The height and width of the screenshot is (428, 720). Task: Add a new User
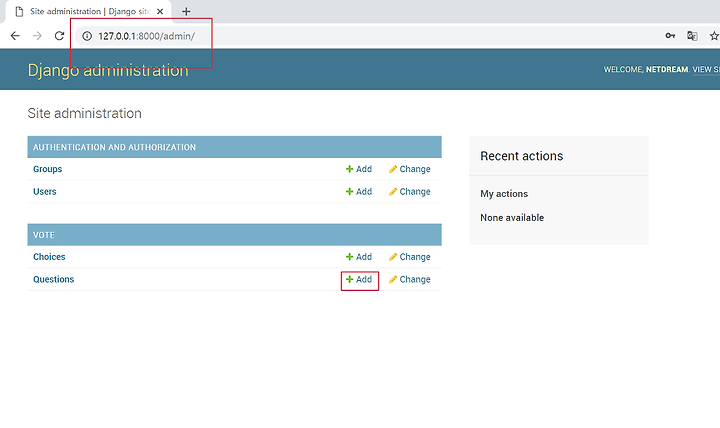tap(359, 191)
